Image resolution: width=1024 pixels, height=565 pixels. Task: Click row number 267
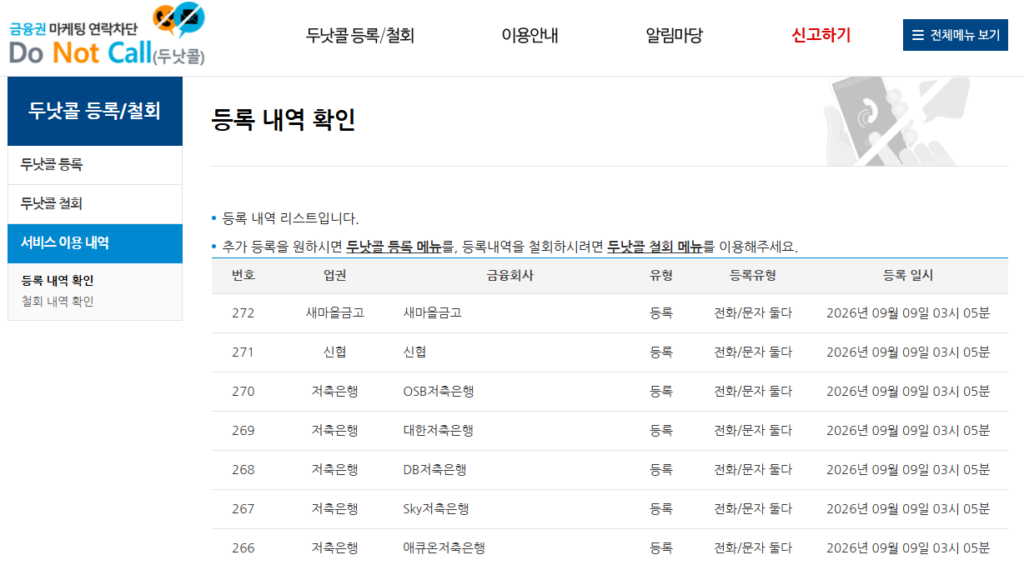click(x=243, y=509)
